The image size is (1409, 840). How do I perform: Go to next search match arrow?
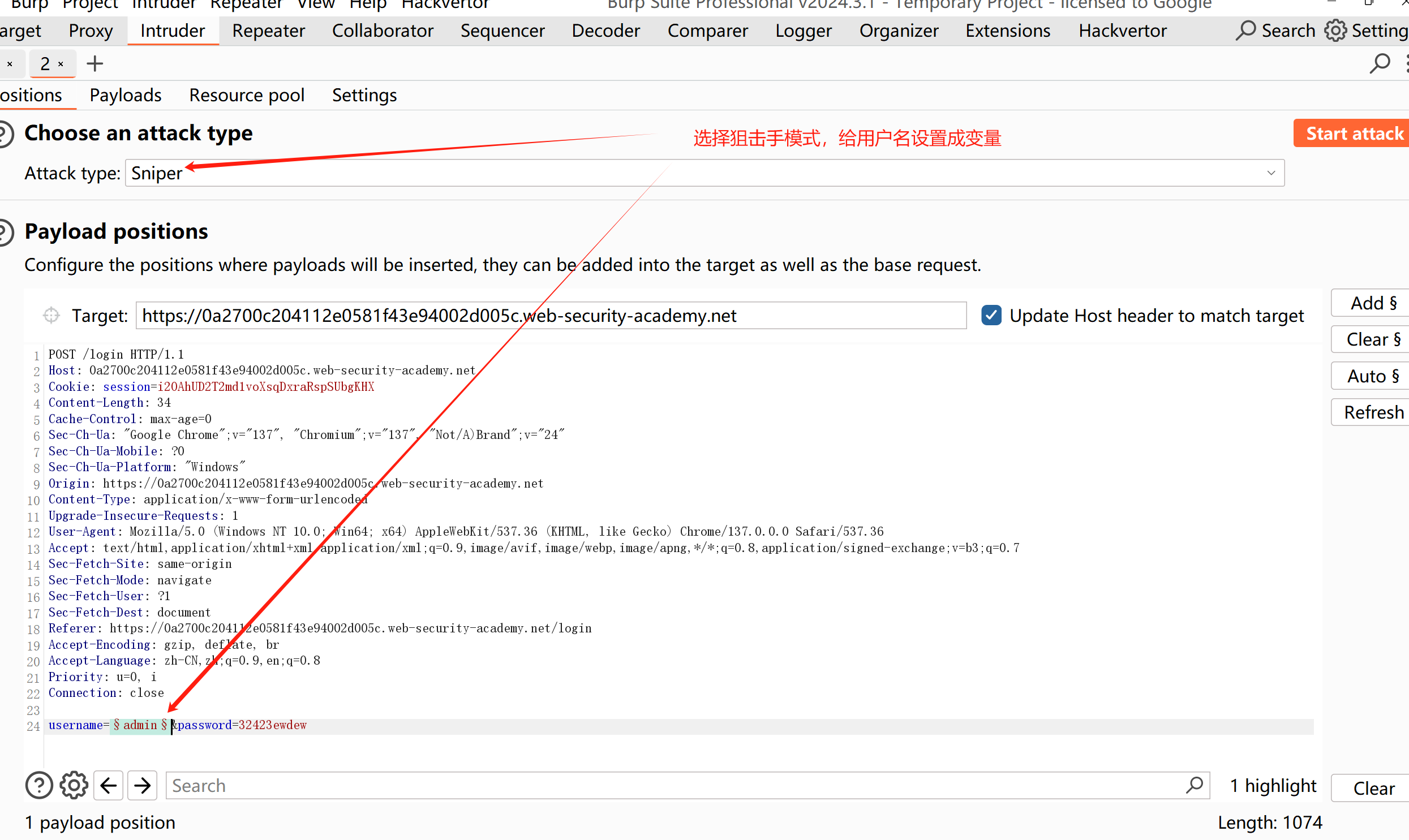143,786
